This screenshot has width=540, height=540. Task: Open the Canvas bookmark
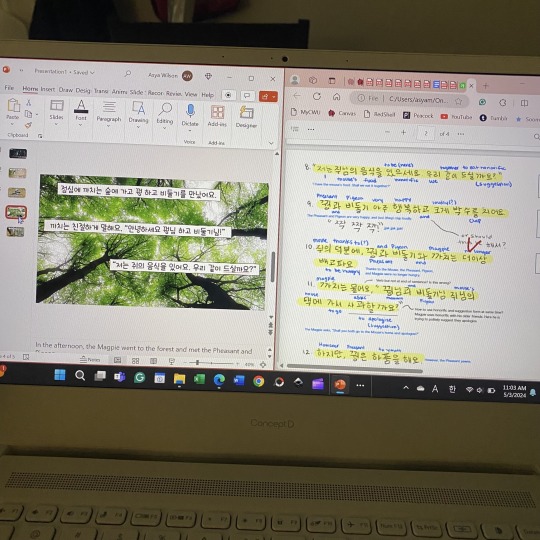pyautogui.click(x=342, y=113)
